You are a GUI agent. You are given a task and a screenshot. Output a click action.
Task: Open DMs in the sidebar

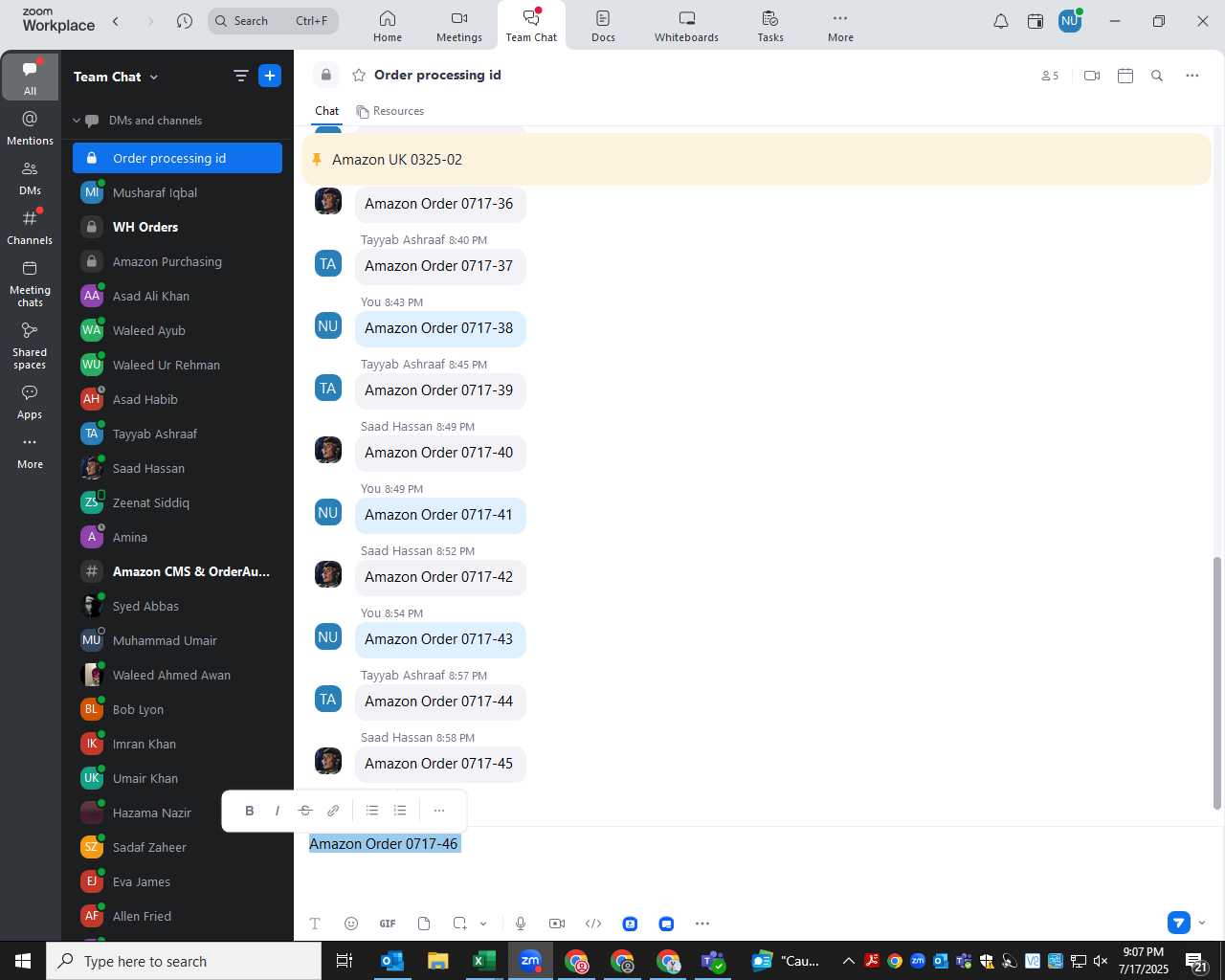coord(30,178)
